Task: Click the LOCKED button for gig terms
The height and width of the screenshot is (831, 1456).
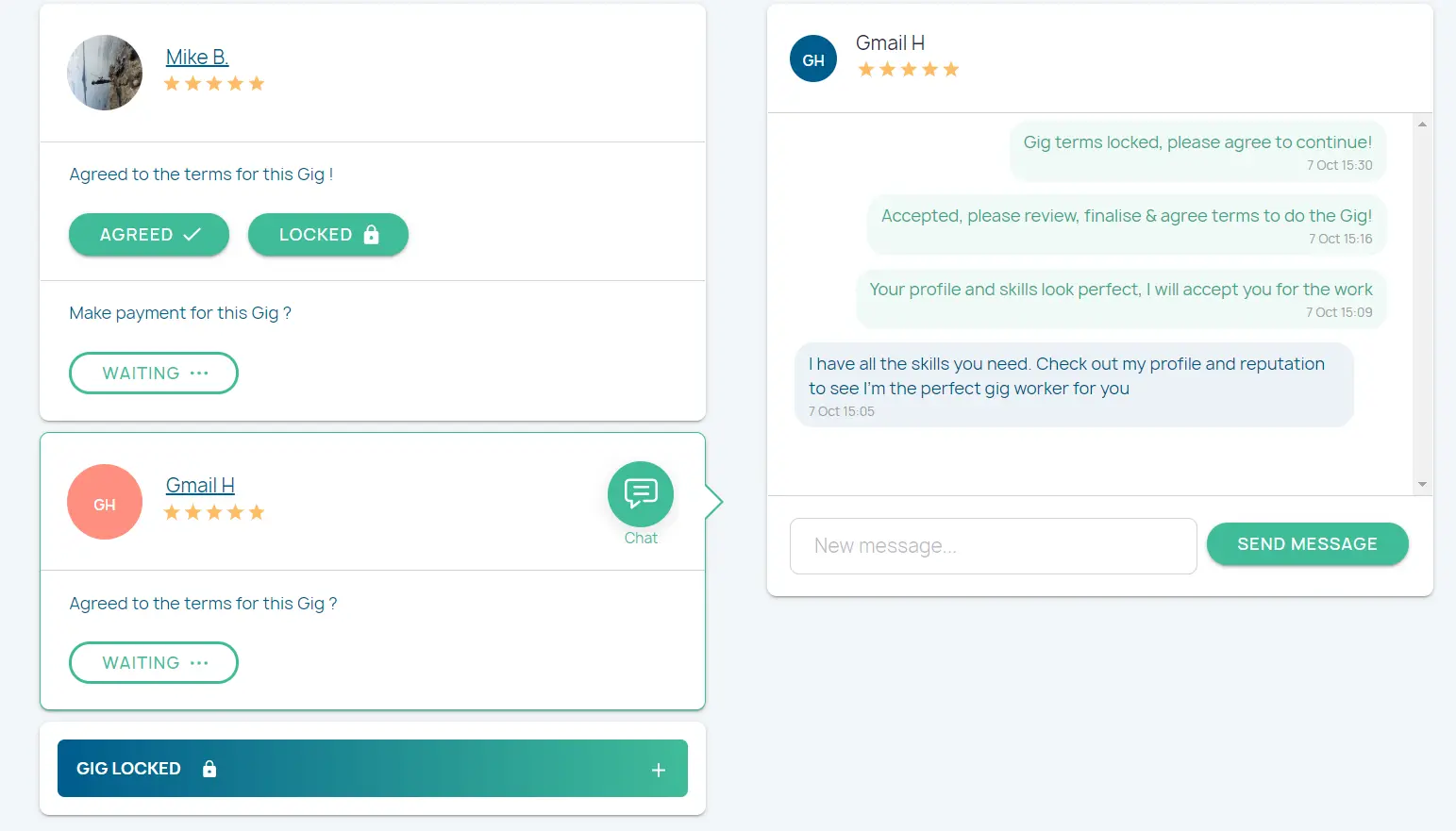Action: tap(327, 235)
